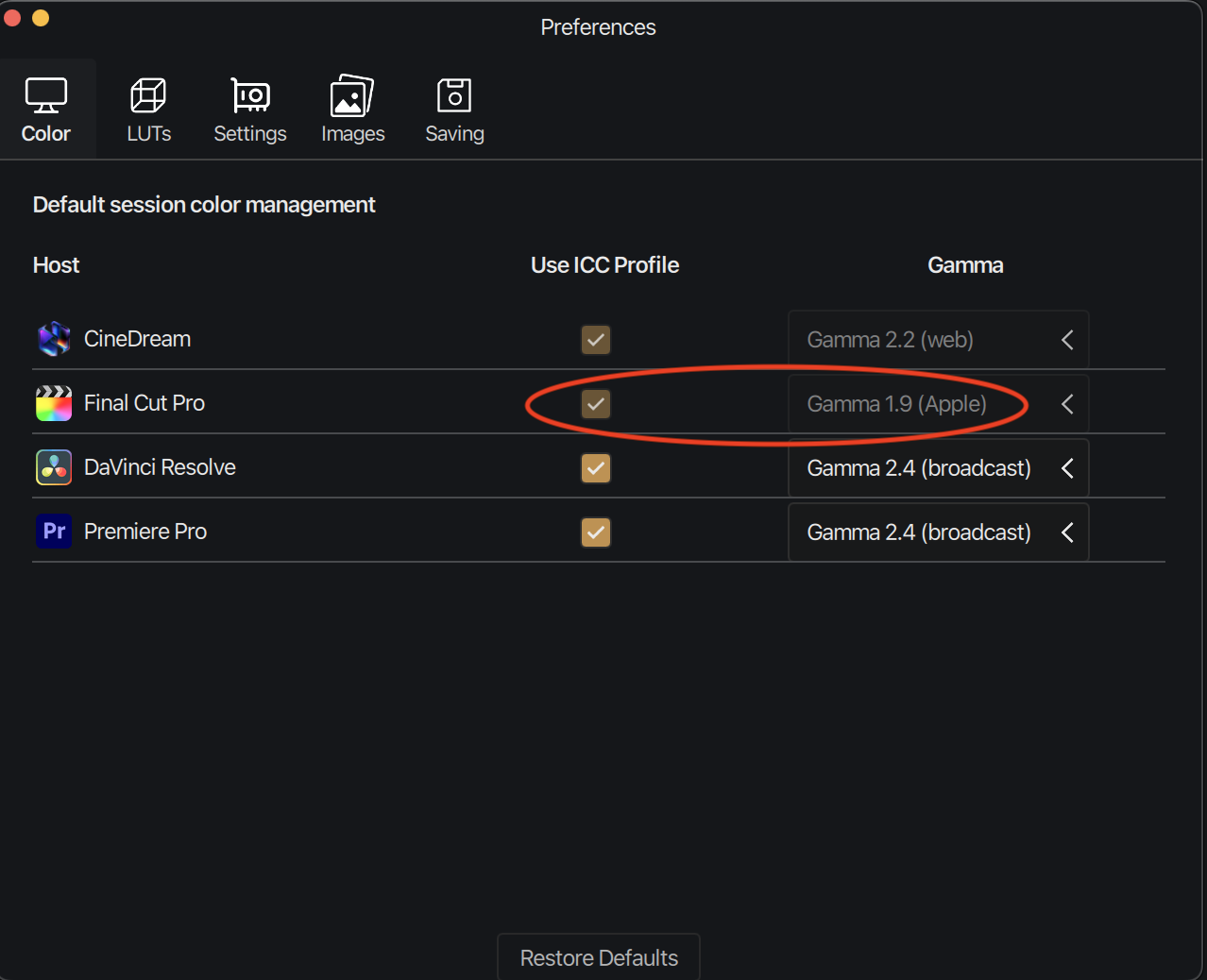This screenshot has width=1207, height=980.
Task: Click the Color monitor icon
Action: (x=45, y=95)
